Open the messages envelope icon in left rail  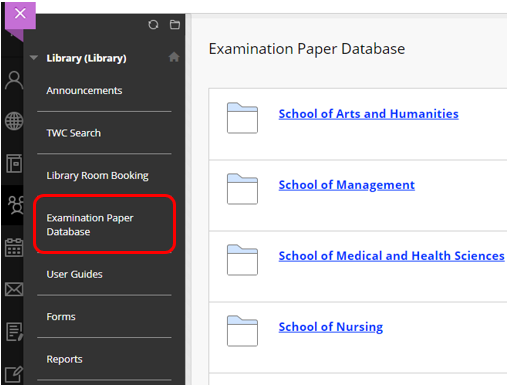coord(14,289)
